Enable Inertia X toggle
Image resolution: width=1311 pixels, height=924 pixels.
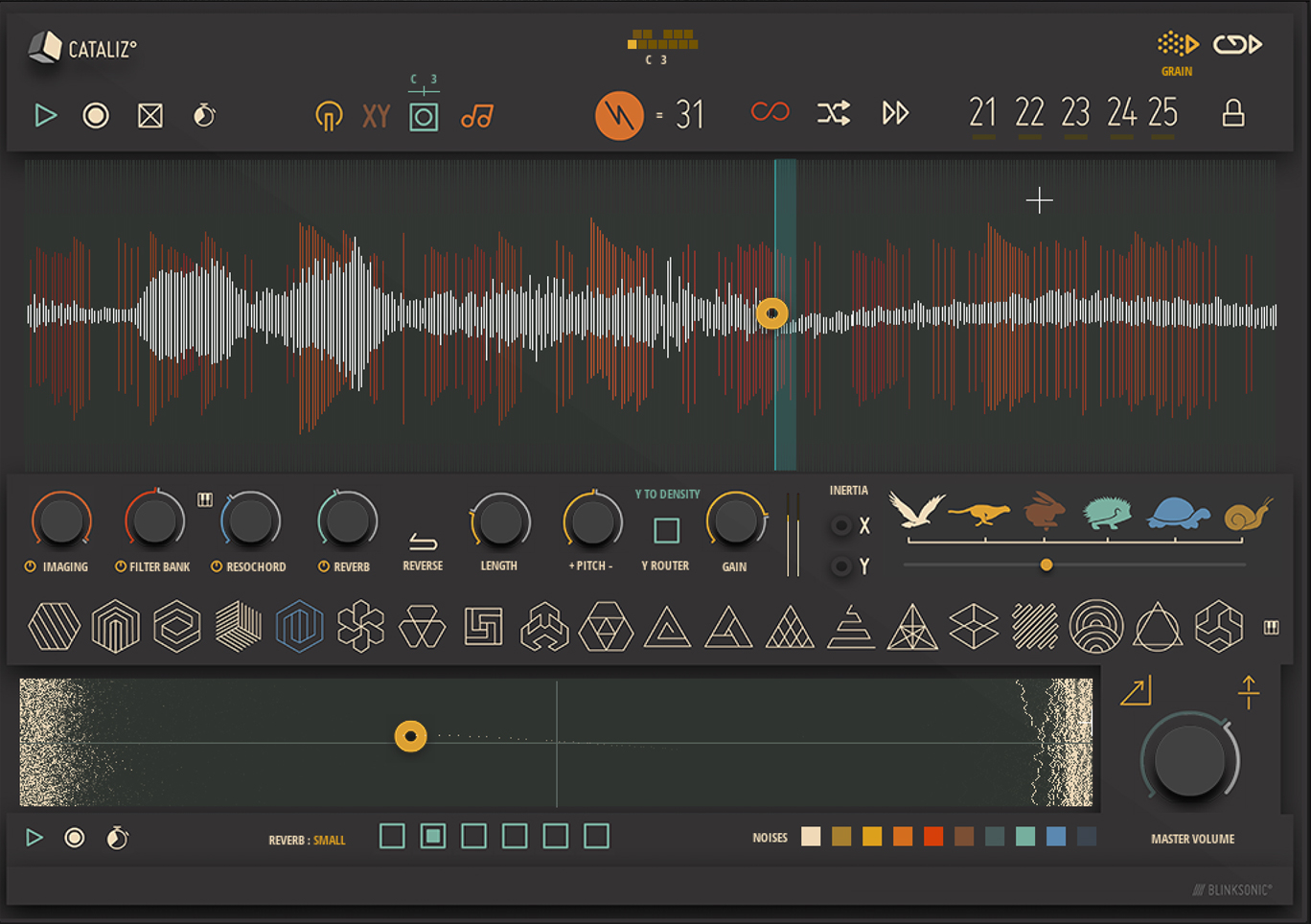(x=841, y=525)
